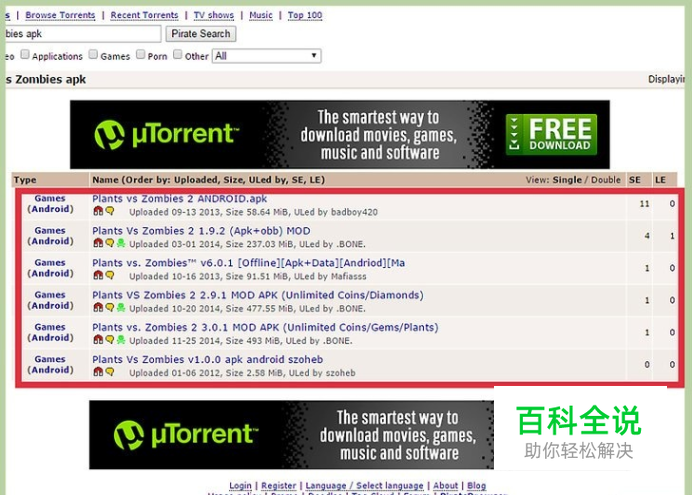Click magnet icon for Zombies v1.0.0 szoheb torrent
This screenshot has height=495, width=692.
pyautogui.click(x=98, y=372)
